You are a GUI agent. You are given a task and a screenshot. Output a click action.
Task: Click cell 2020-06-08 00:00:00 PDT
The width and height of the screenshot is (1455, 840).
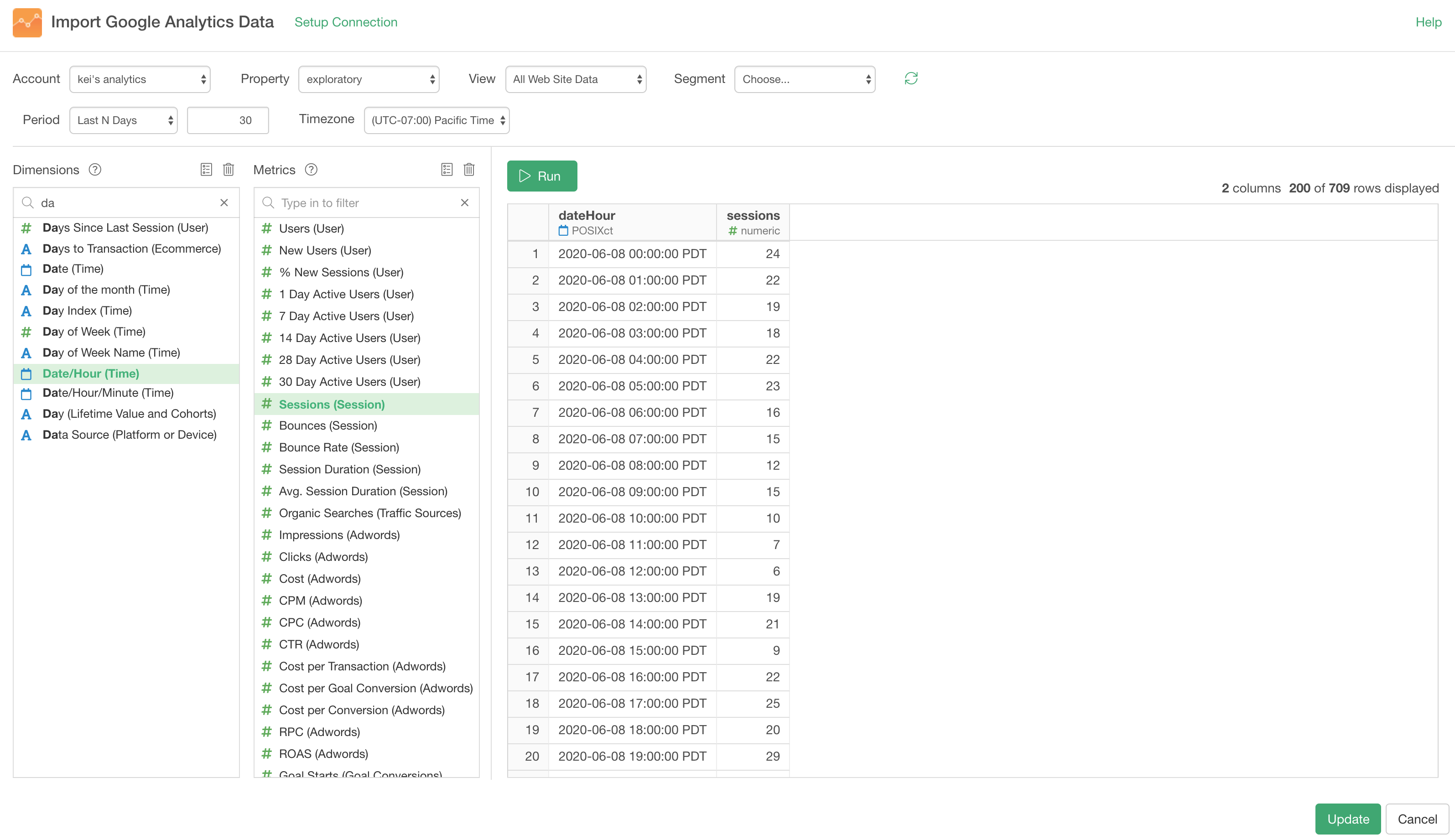[632, 254]
